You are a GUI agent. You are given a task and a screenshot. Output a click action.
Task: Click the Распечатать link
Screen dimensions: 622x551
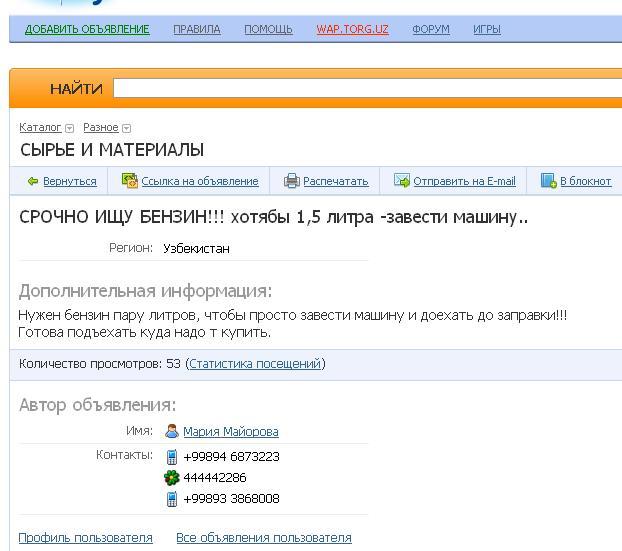coord(336,181)
